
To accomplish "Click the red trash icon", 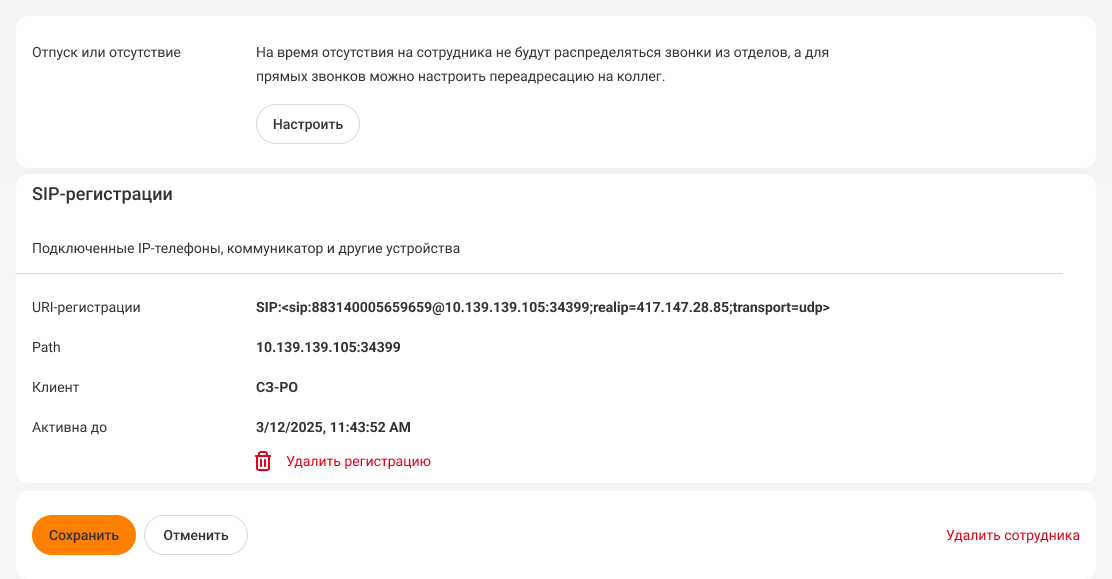I will (x=263, y=461).
